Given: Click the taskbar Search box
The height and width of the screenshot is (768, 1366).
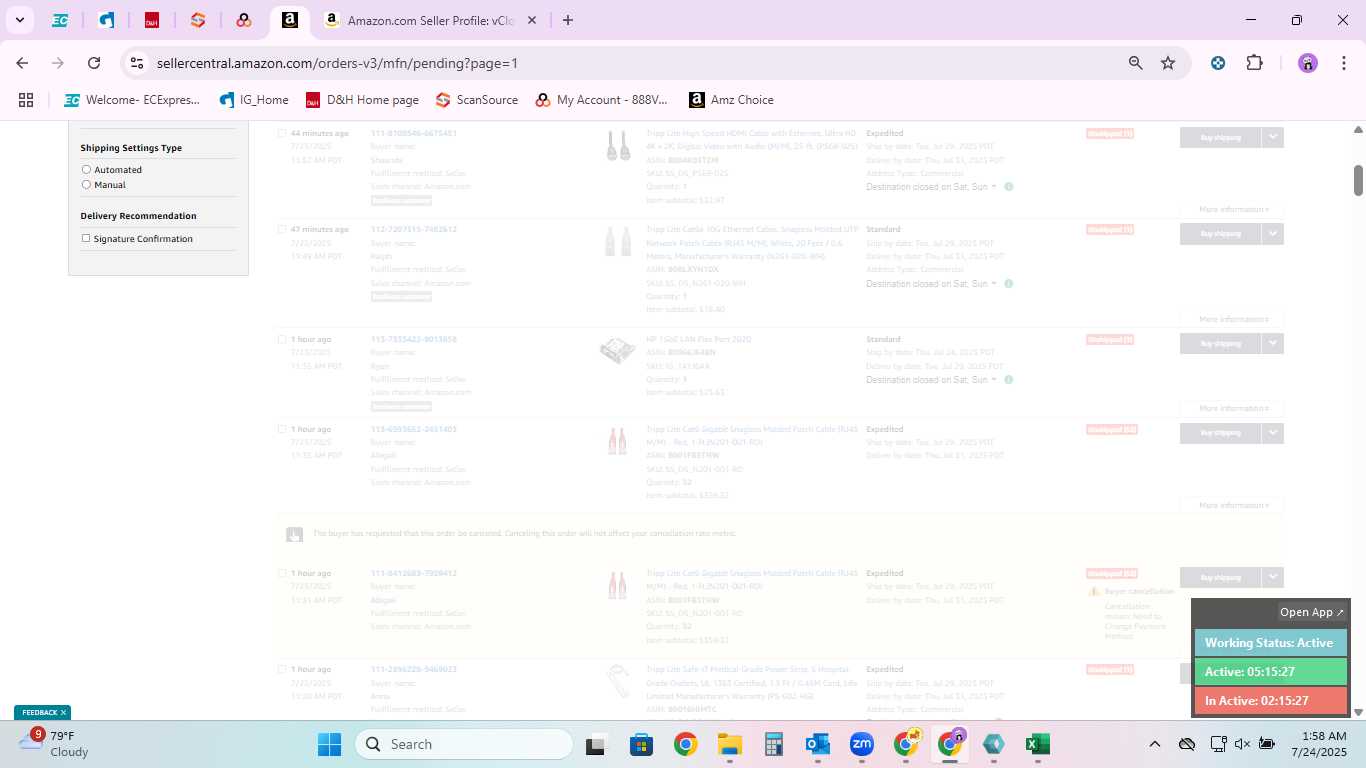Looking at the screenshot, I should (464, 744).
